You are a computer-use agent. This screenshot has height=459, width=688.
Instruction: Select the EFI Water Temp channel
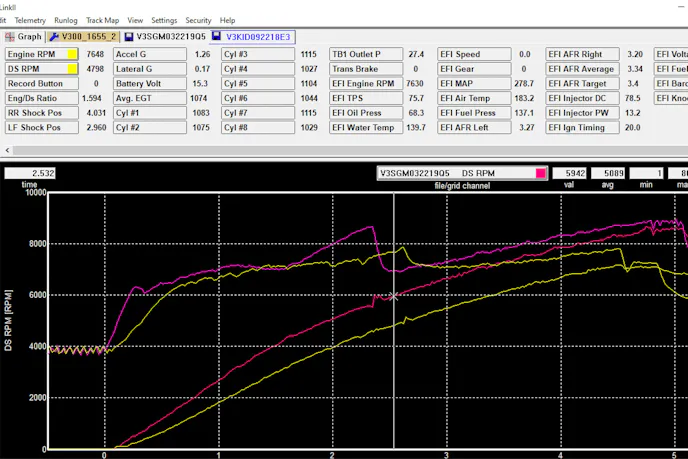[362, 128]
